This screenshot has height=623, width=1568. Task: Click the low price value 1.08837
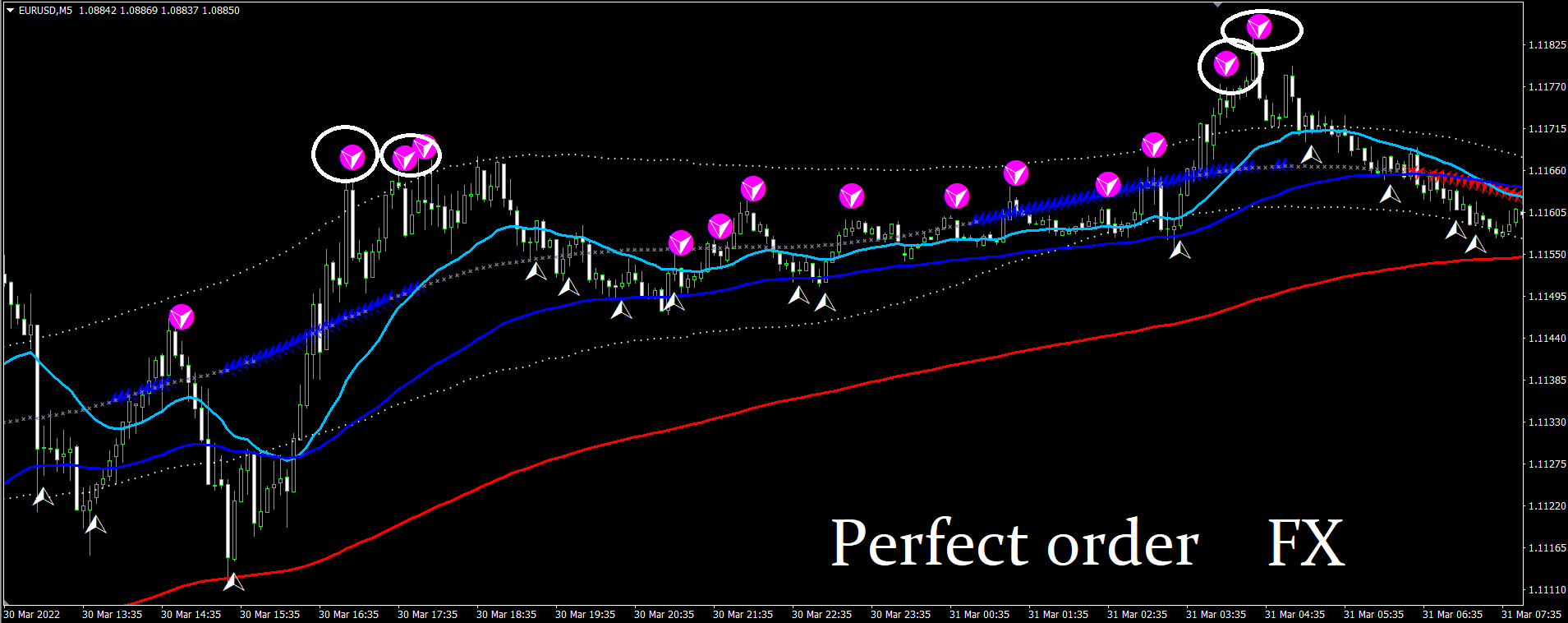[x=179, y=11]
